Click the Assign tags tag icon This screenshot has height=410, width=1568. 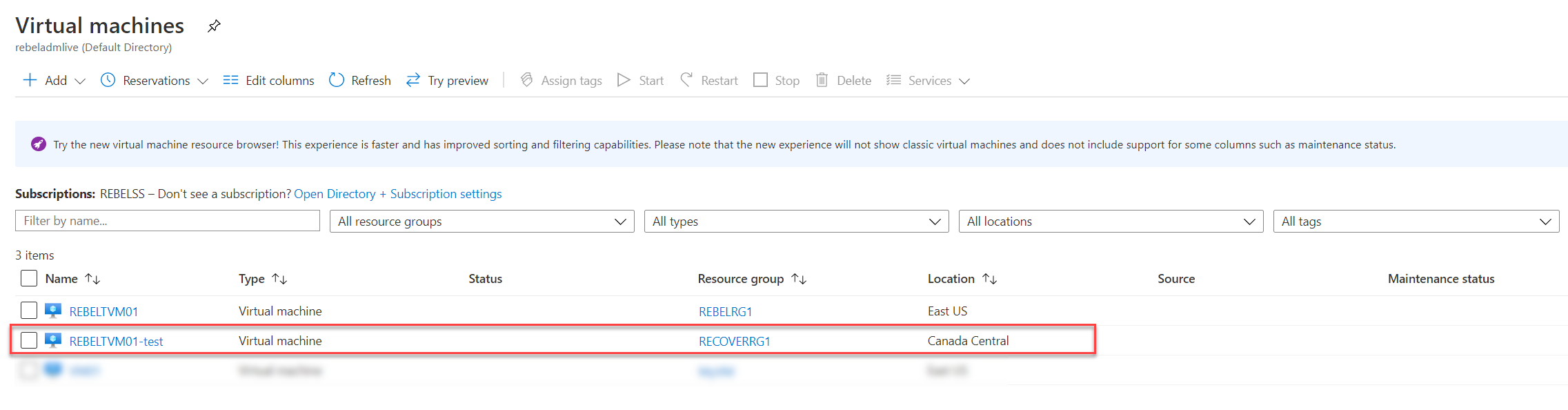click(x=526, y=80)
